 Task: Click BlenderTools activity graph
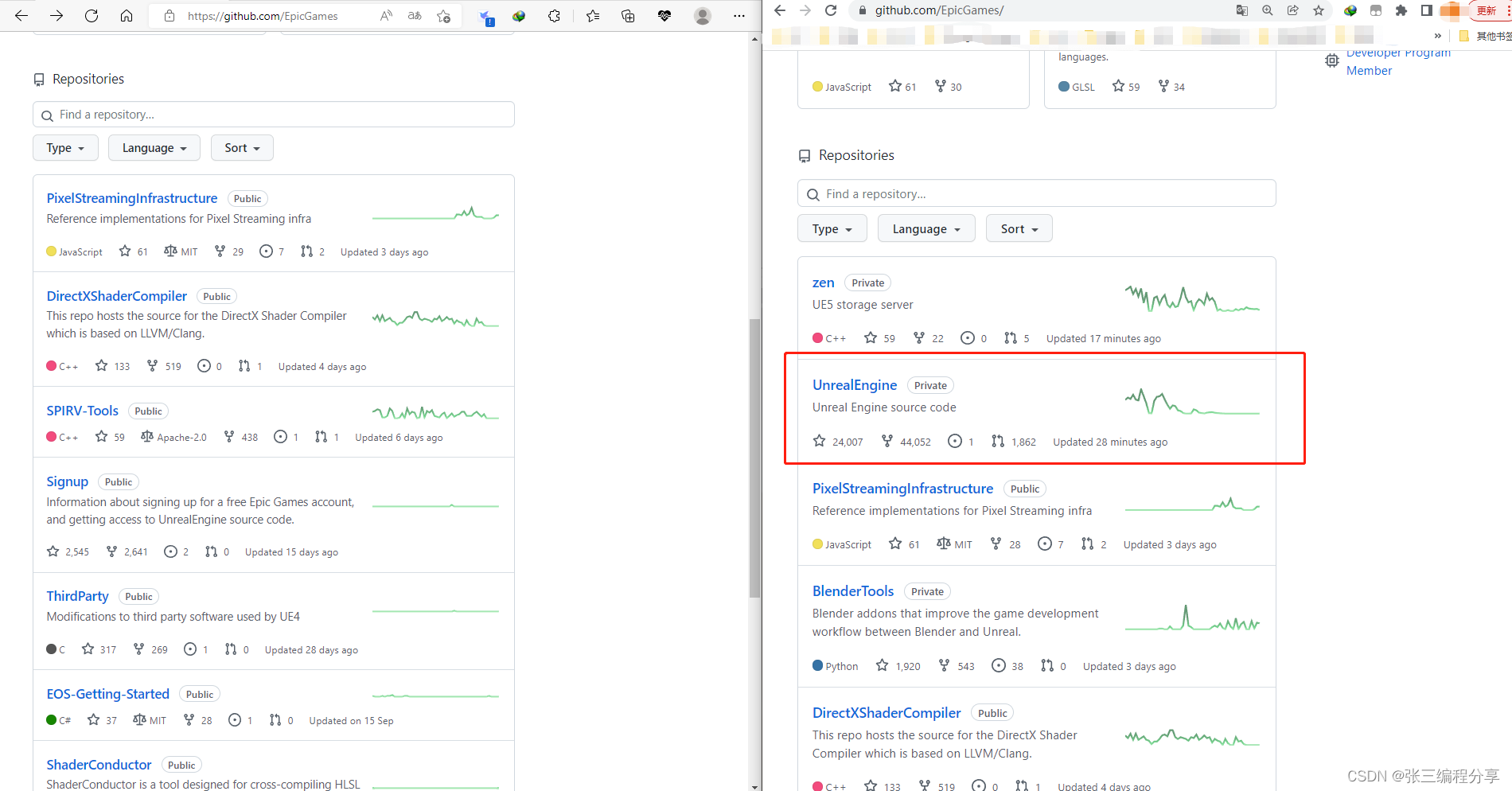(x=1192, y=618)
